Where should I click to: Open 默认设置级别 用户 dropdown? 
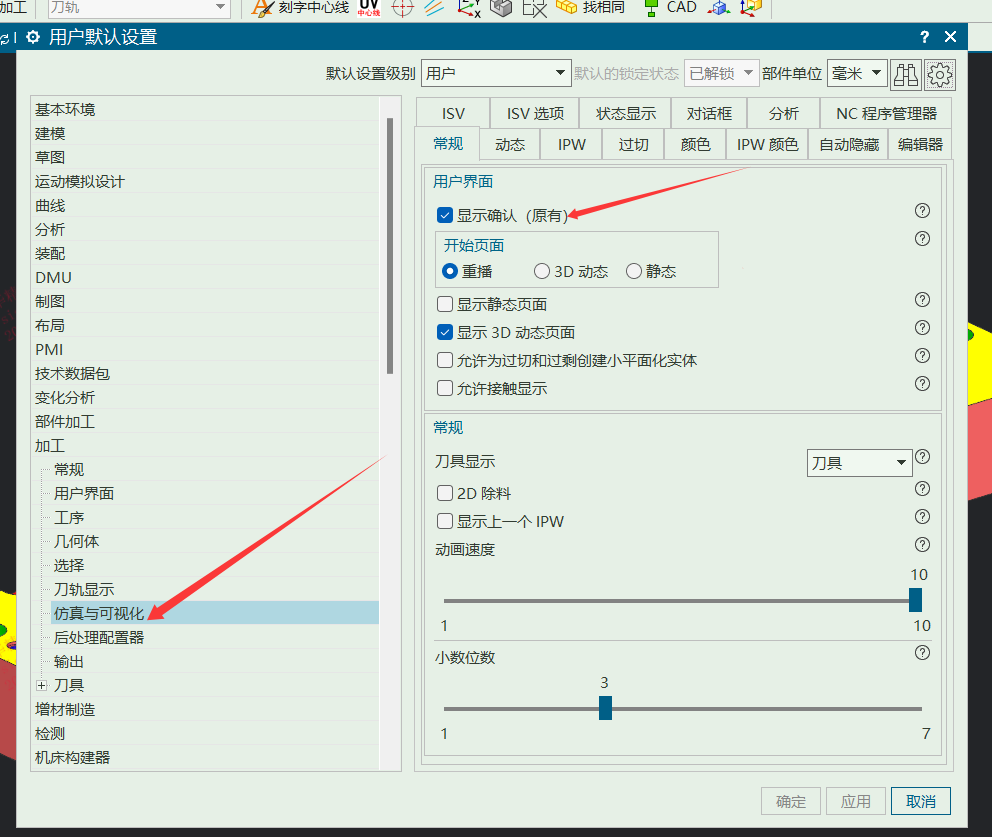pyautogui.click(x=496, y=73)
